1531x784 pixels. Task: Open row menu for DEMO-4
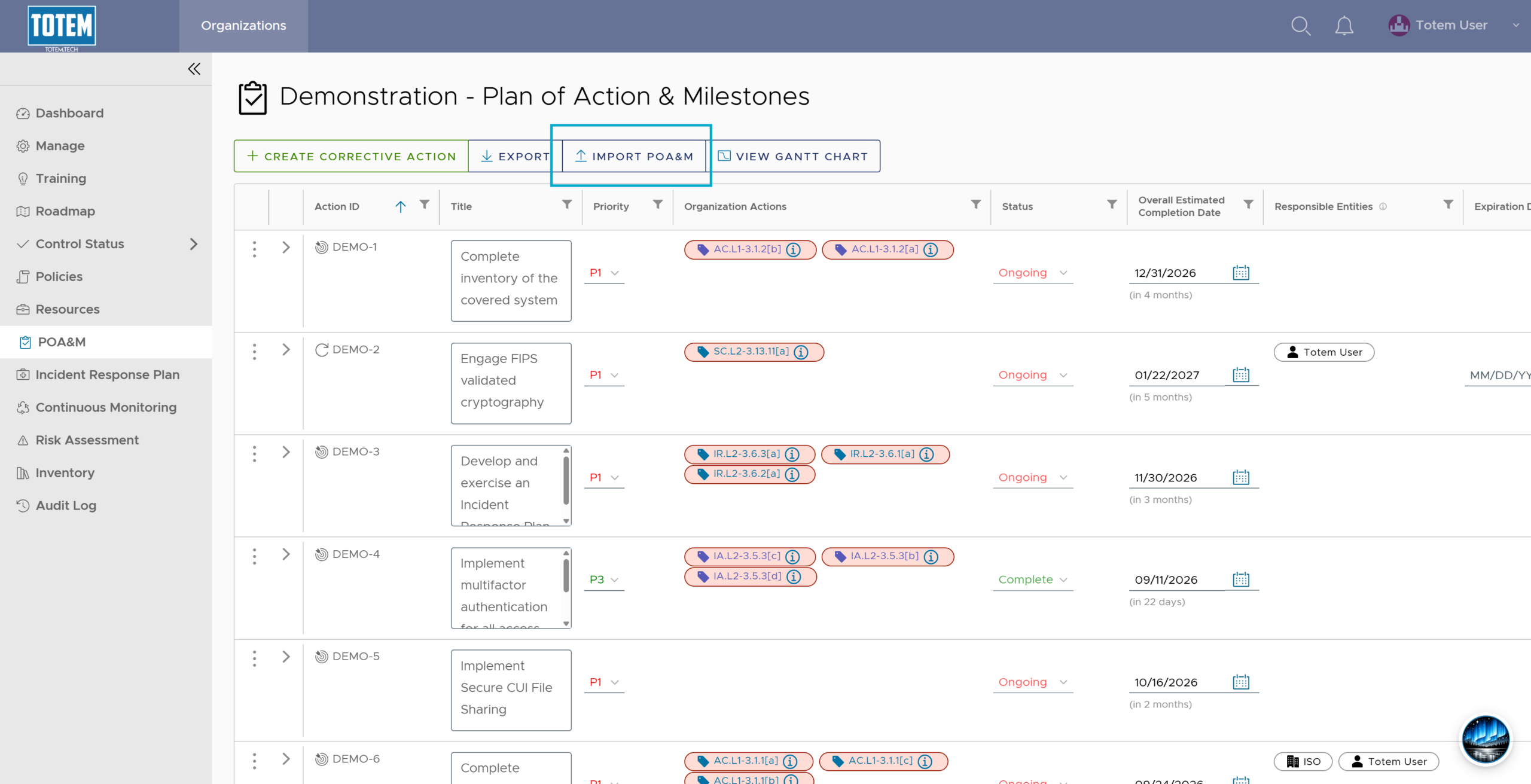254,556
